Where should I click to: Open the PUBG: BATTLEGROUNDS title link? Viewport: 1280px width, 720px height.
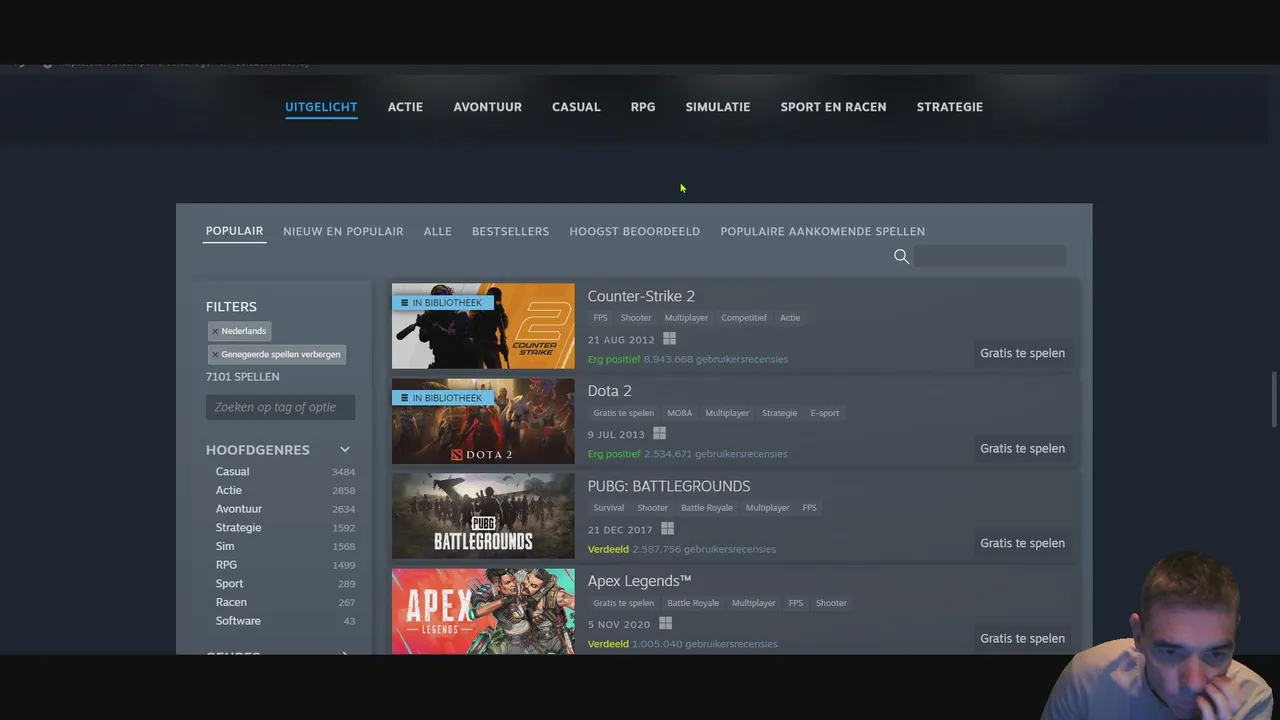(x=669, y=486)
